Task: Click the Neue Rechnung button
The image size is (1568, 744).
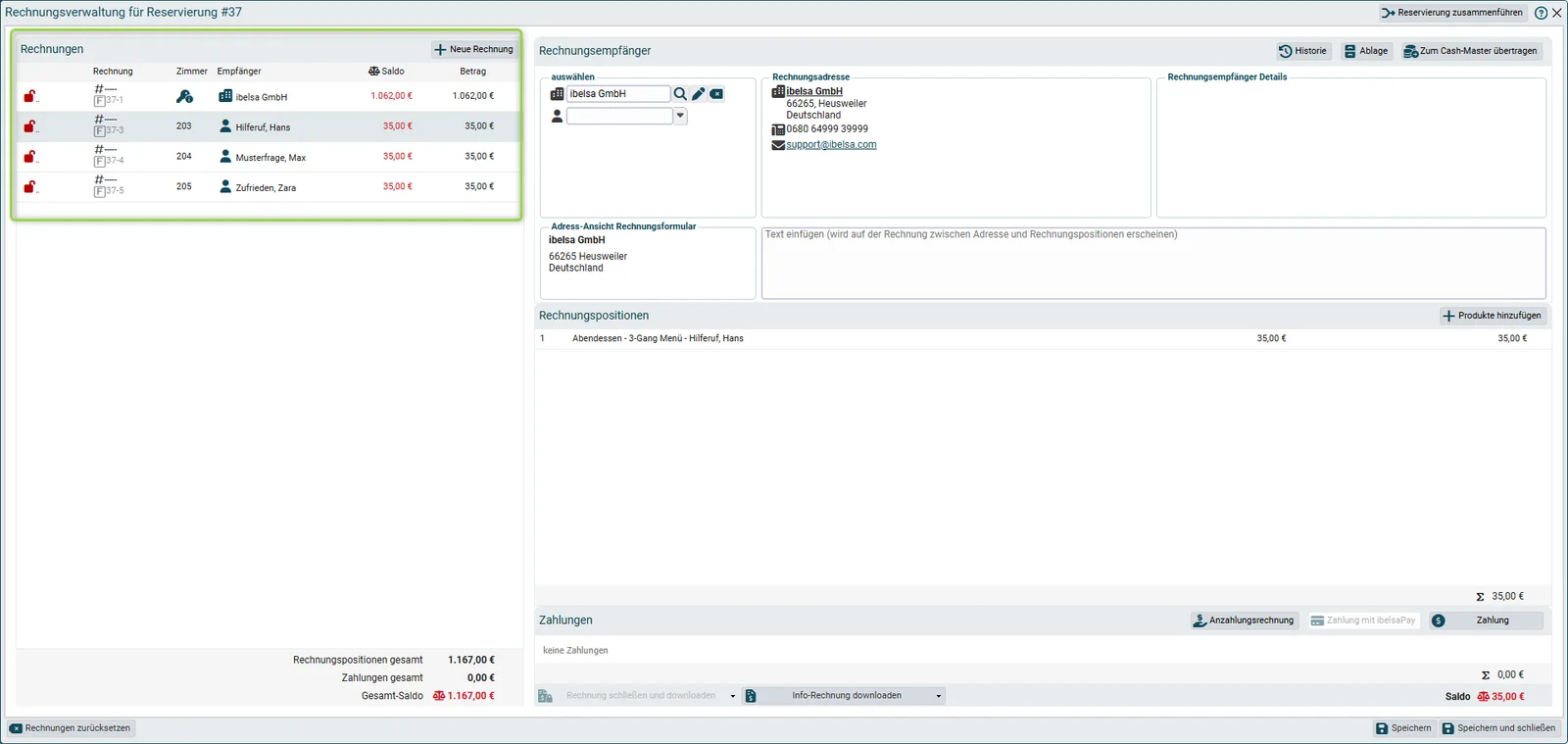Action: 474,49
